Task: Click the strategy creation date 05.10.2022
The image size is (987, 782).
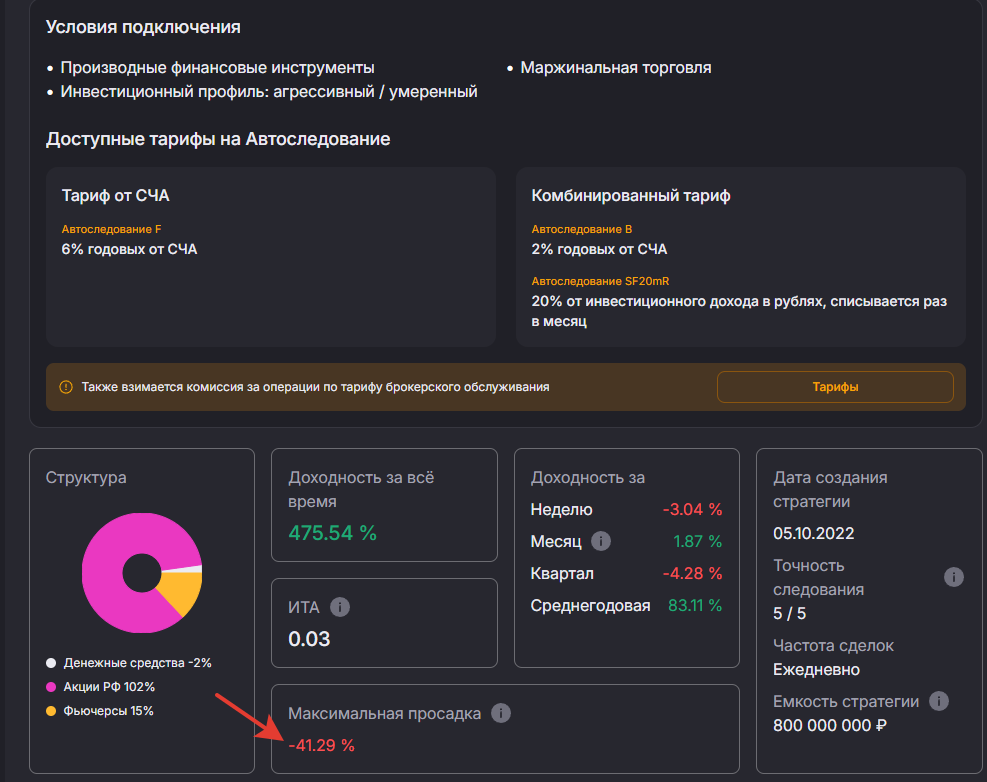Action: point(813,533)
